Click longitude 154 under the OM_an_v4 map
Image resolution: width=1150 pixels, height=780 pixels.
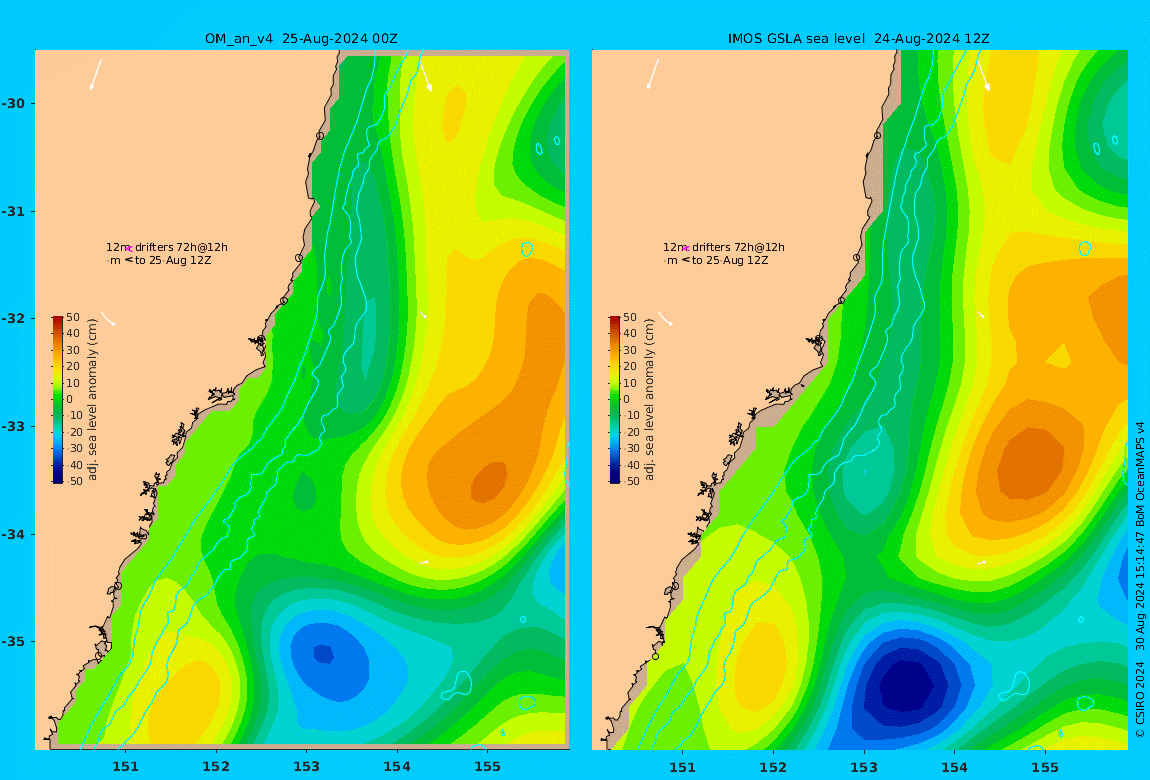397,767
